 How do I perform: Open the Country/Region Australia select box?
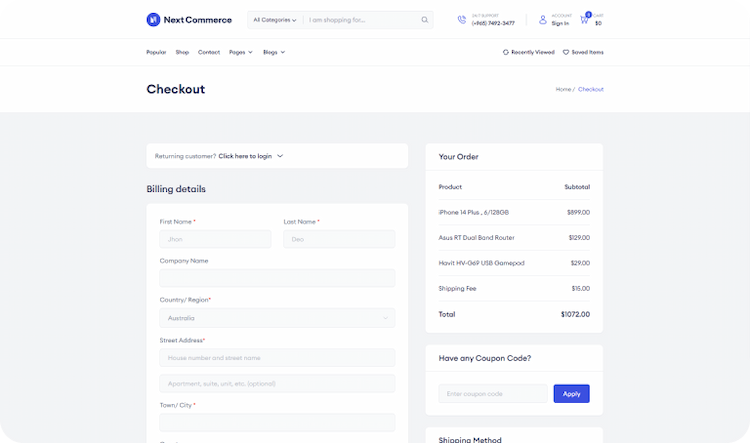277,318
